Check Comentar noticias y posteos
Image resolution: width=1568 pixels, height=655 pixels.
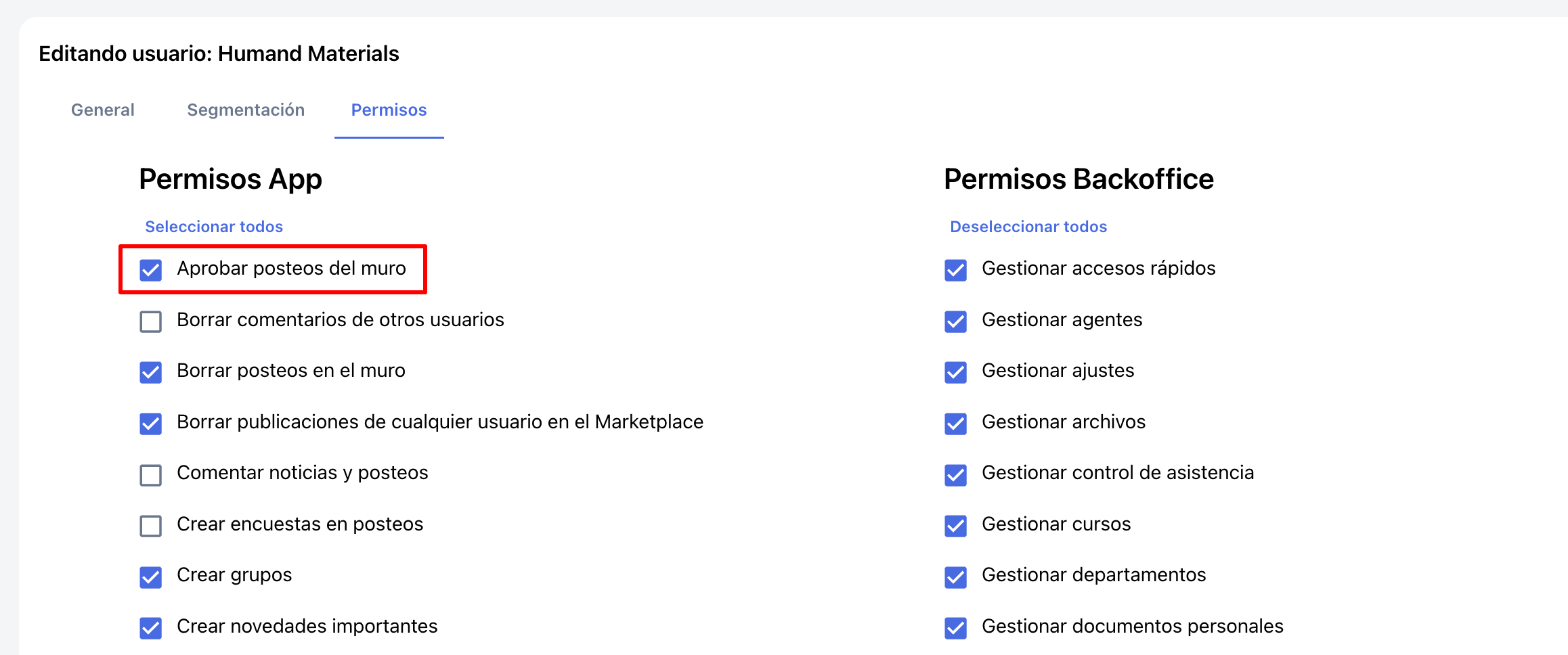tap(150, 475)
